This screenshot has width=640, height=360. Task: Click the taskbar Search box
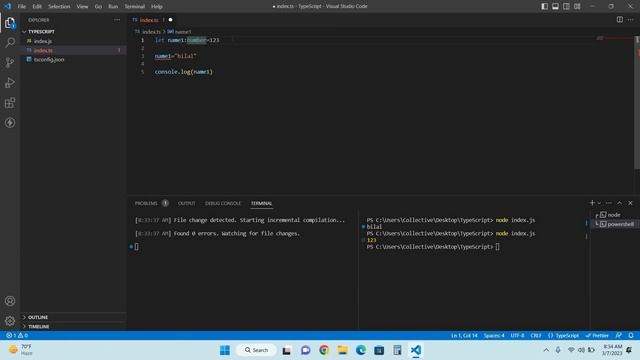coord(256,350)
